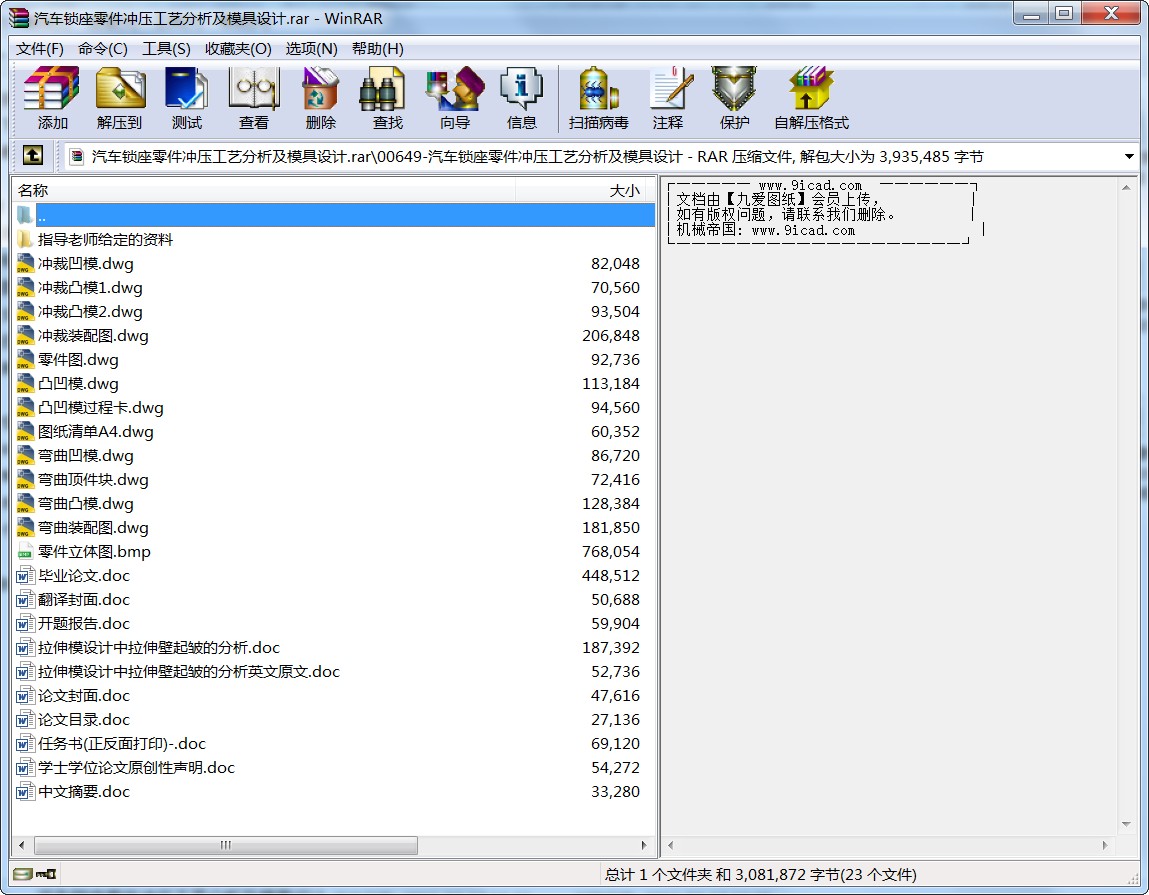Open the 注释 (Comment) tool
This screenshot has width=1149, height=895.
668,98
